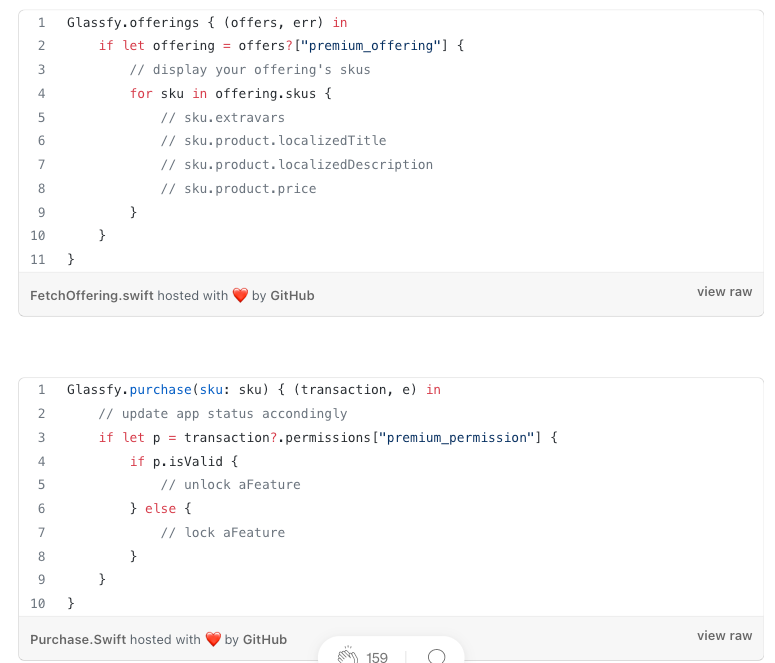The height and width of the screenshot is (663, 775).
Task: Open the Purchase.Swift file link
Action: (x=78, y=640)
